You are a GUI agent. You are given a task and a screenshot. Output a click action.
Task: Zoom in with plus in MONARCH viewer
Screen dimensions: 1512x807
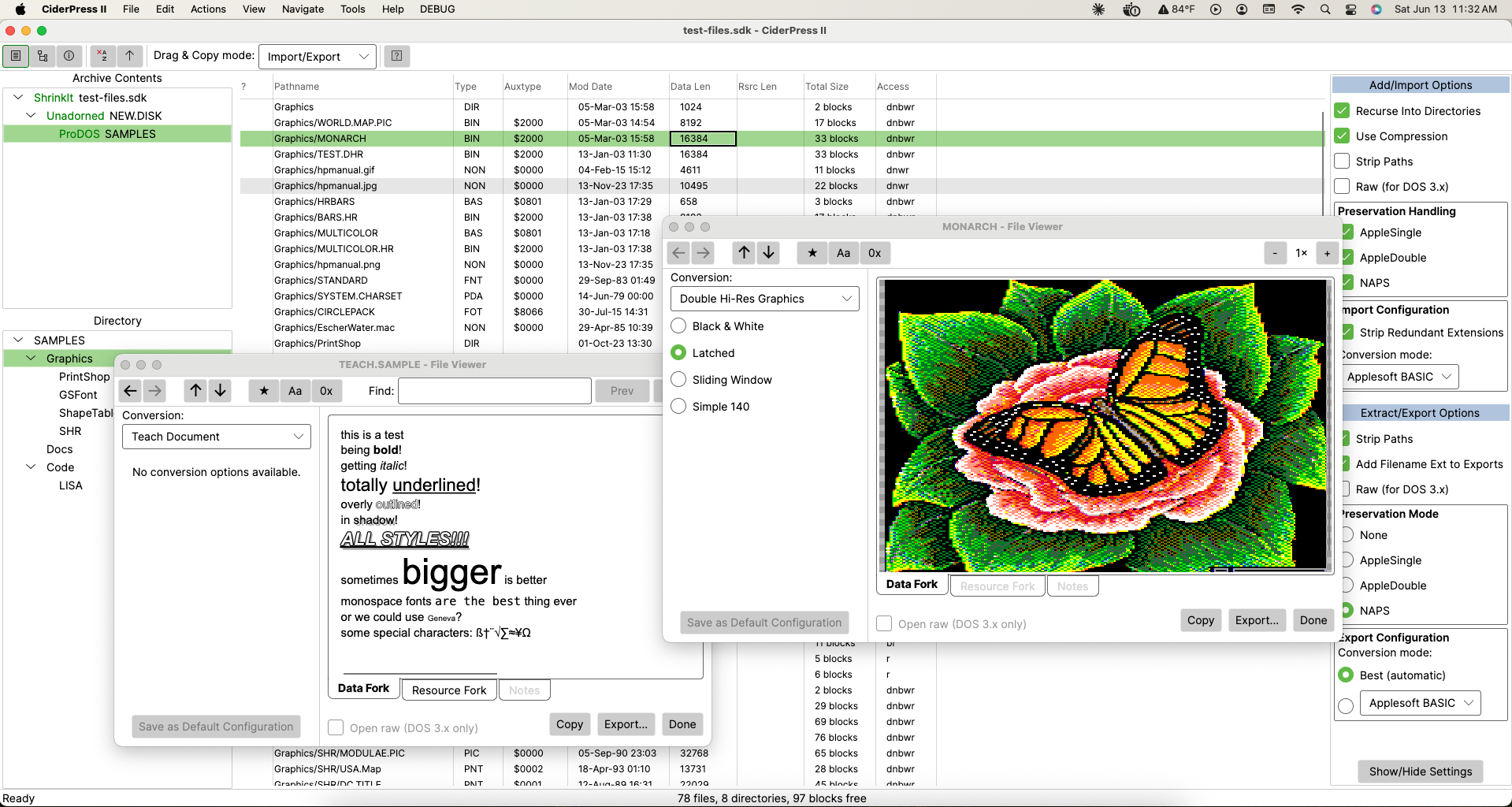click(1328, 253)
